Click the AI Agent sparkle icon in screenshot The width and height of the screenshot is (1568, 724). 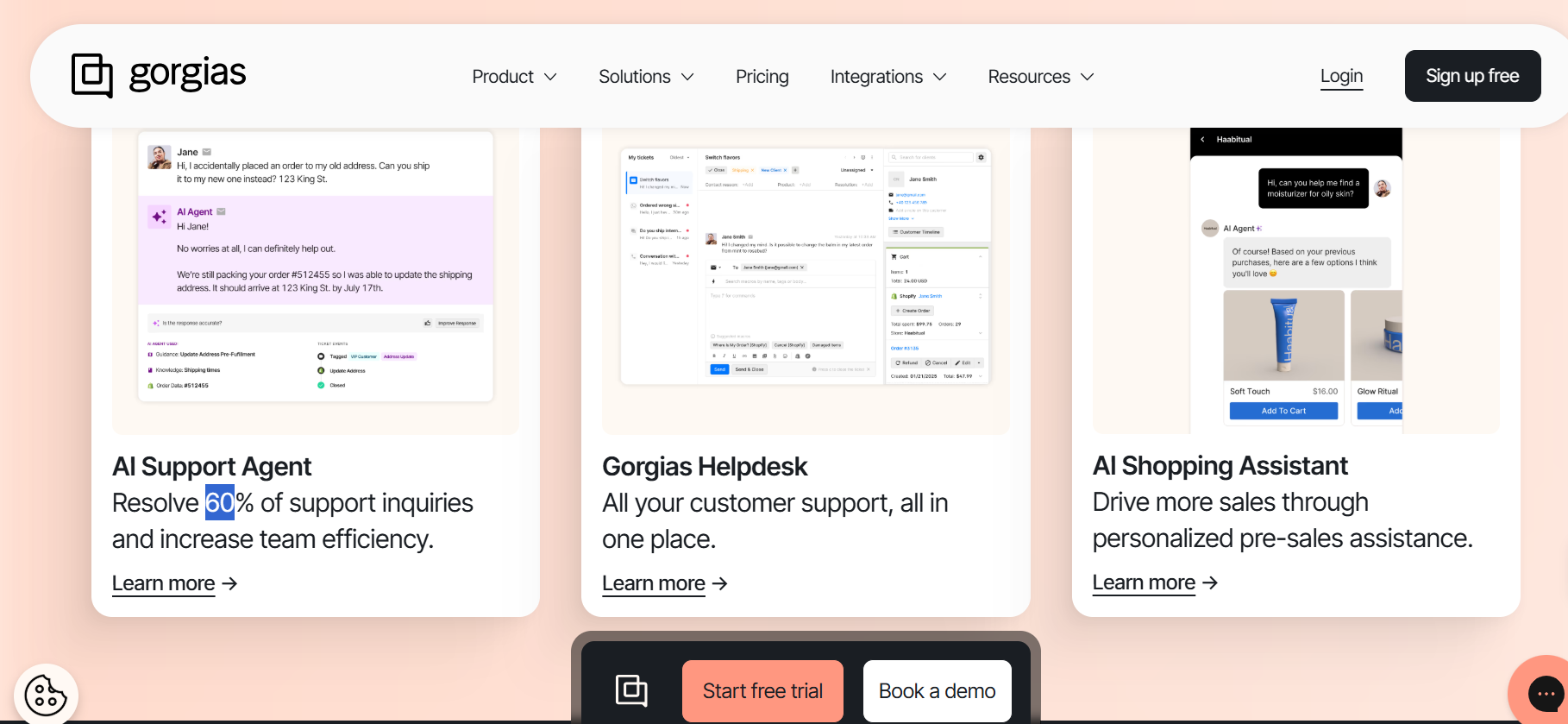tap(160, 217)
